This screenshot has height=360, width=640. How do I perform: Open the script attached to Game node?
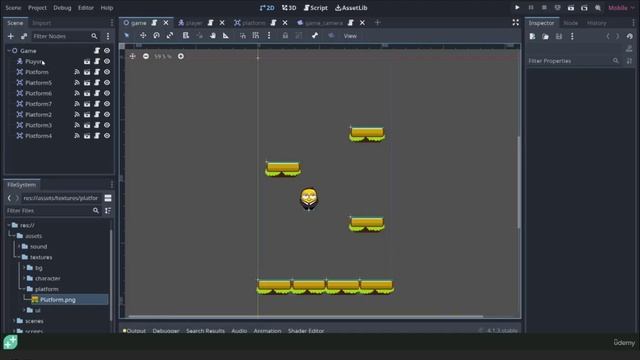point(97,51)
